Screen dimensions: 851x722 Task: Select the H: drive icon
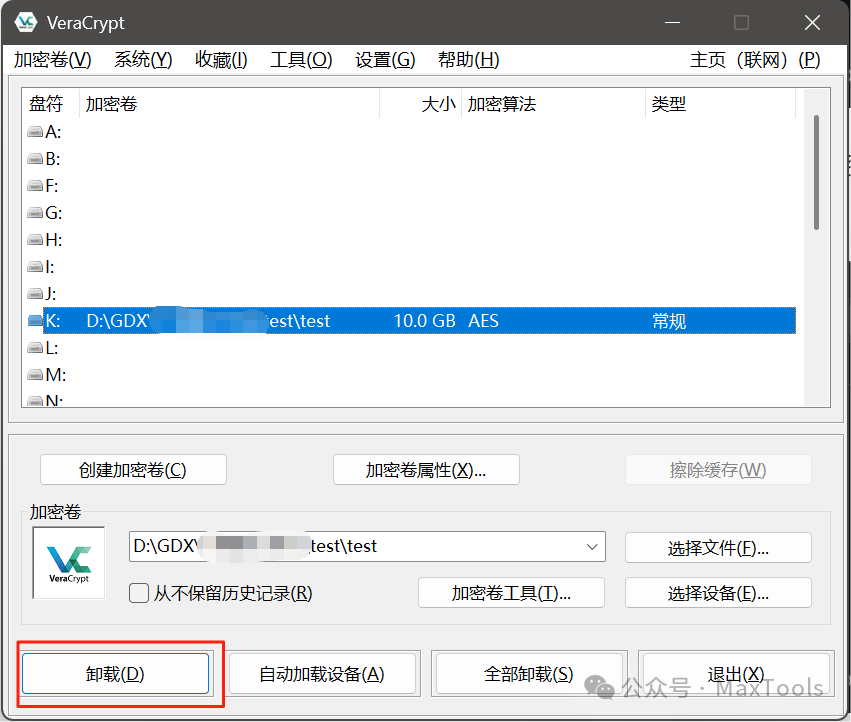(x=35, y=239)
